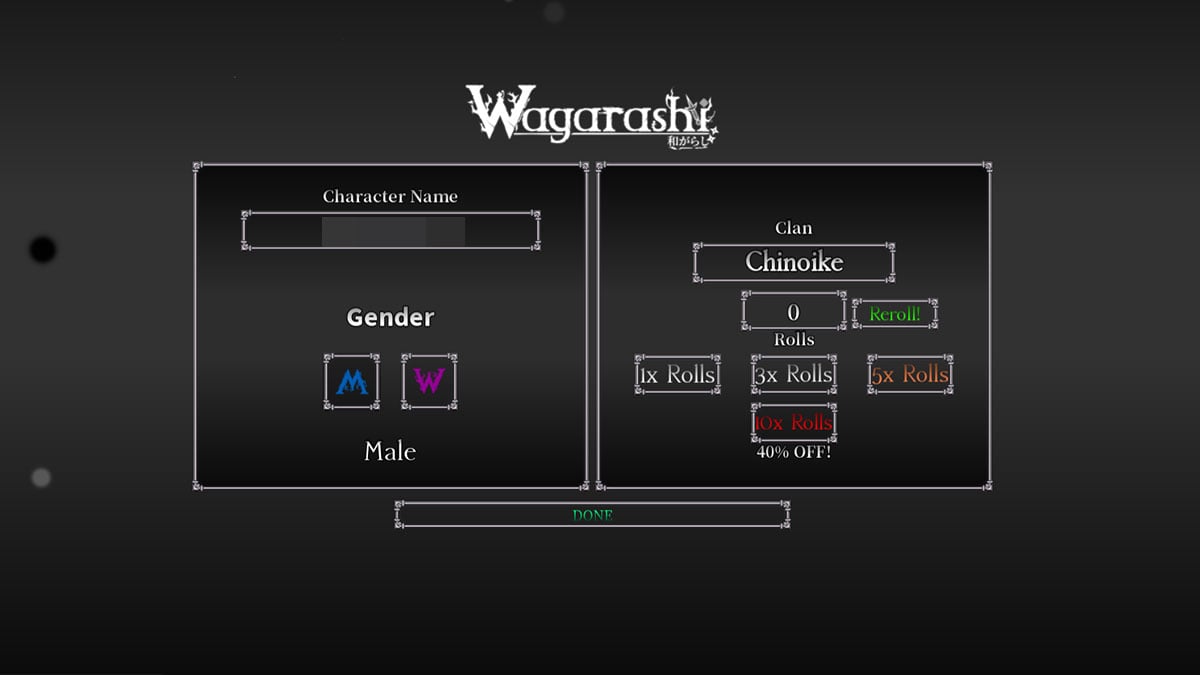Image resolution: width=1200 pixels, height=675 pixels.
Task: Select the purple W female gender icon
Action: (x=429, y=381)
